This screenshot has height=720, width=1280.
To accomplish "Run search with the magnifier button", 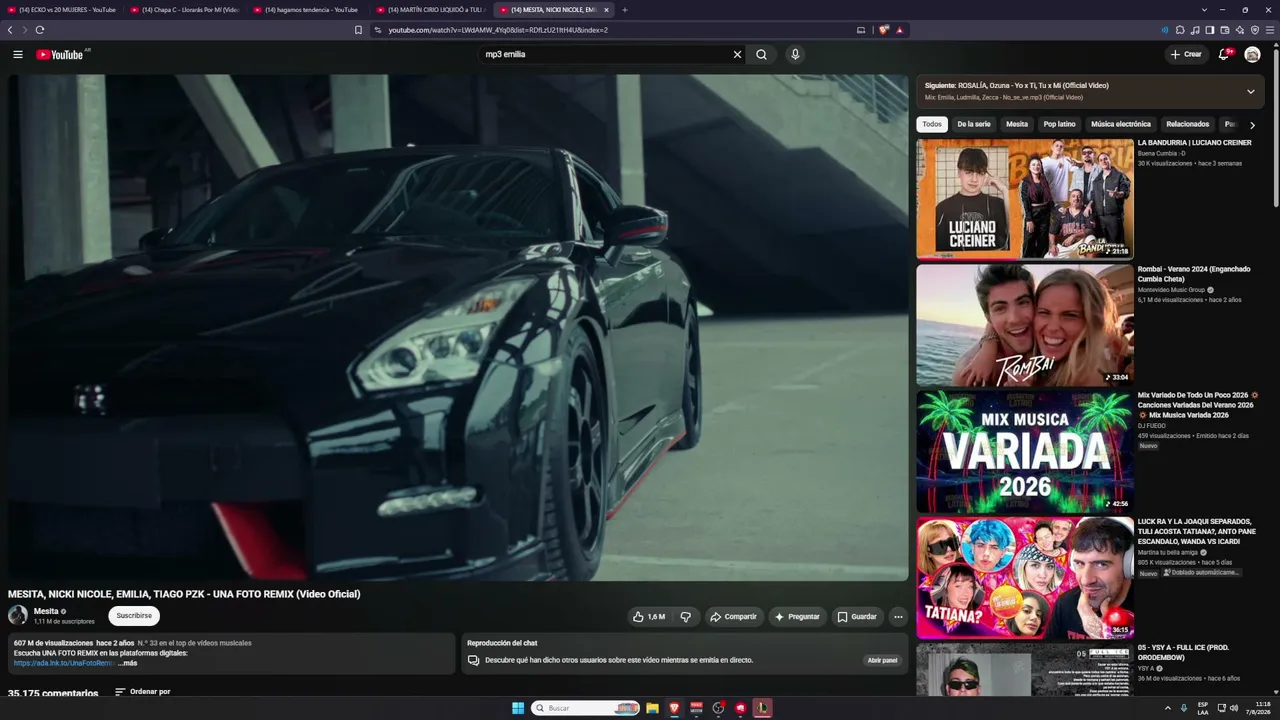I will (x=761, y=54).
